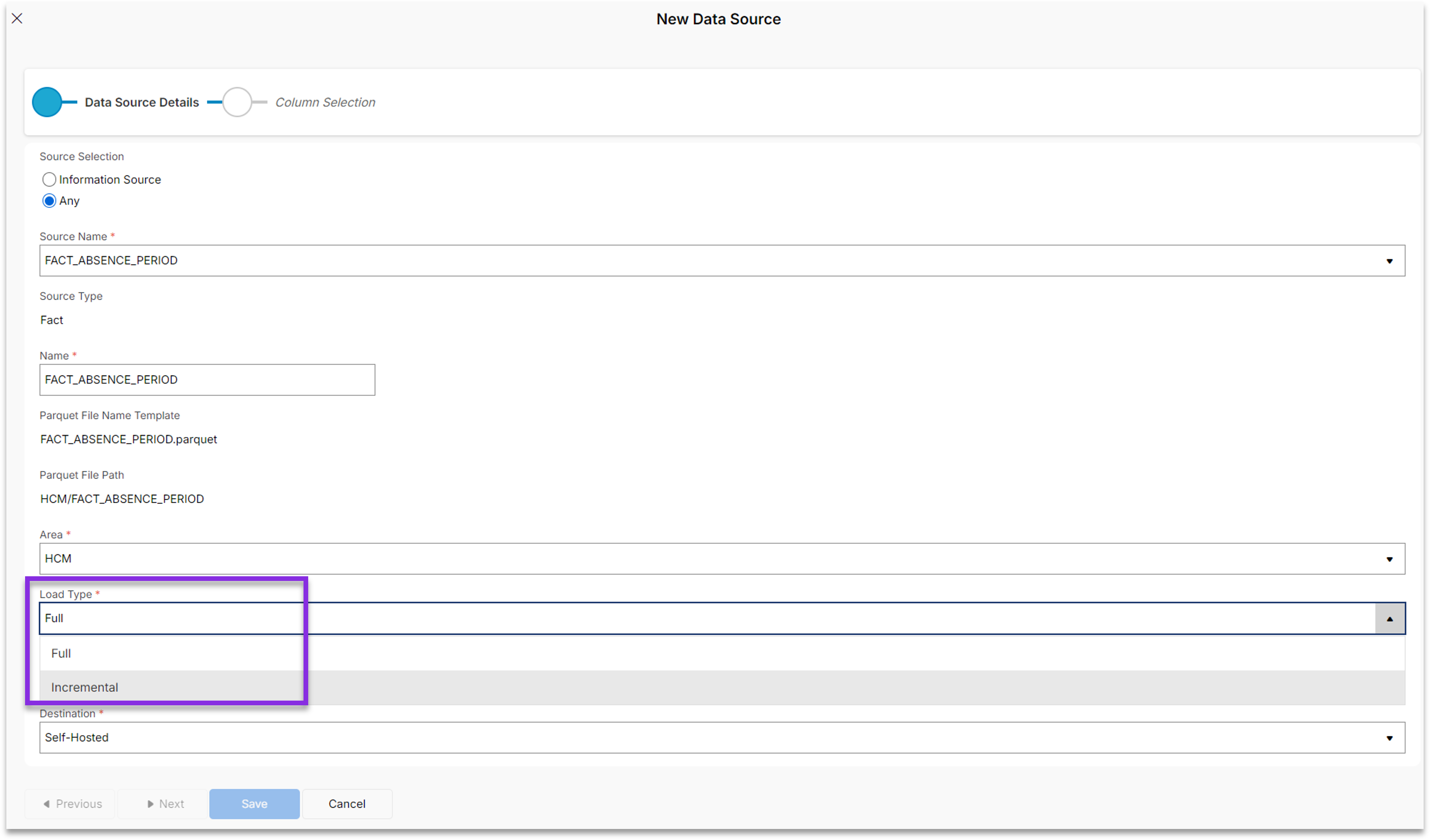
Task: Click the Data Source Details step label
Action: point(142,102)
